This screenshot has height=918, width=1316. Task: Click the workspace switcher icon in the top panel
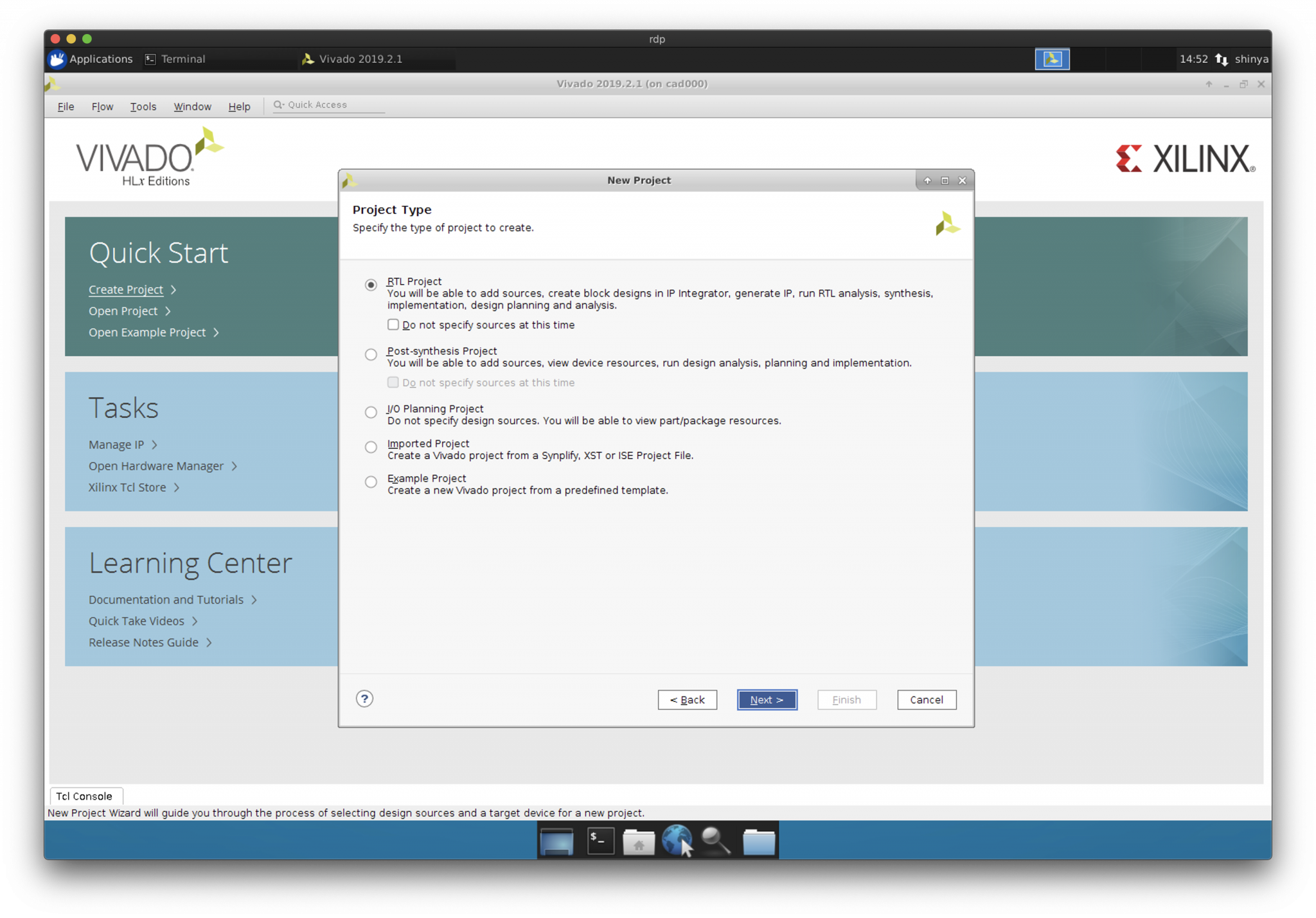(x=1052, y=59)
